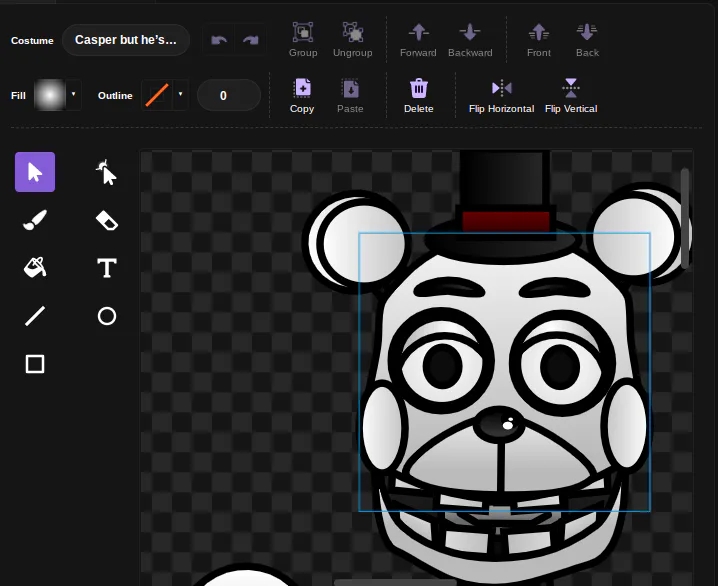The width and height of the screenshot is (718, 586).
Task: Select the Text tool
Action: pos(107,268)
